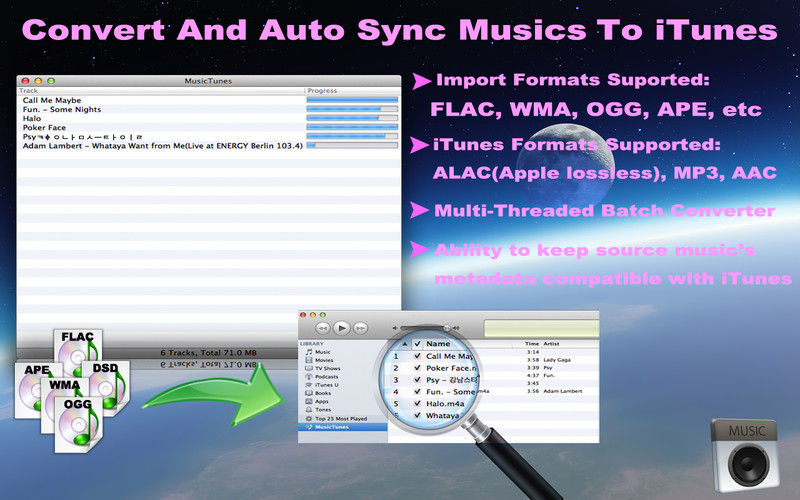
Task: Open TV Shows in the iTunes sidebar
Action: pos(327,368)
